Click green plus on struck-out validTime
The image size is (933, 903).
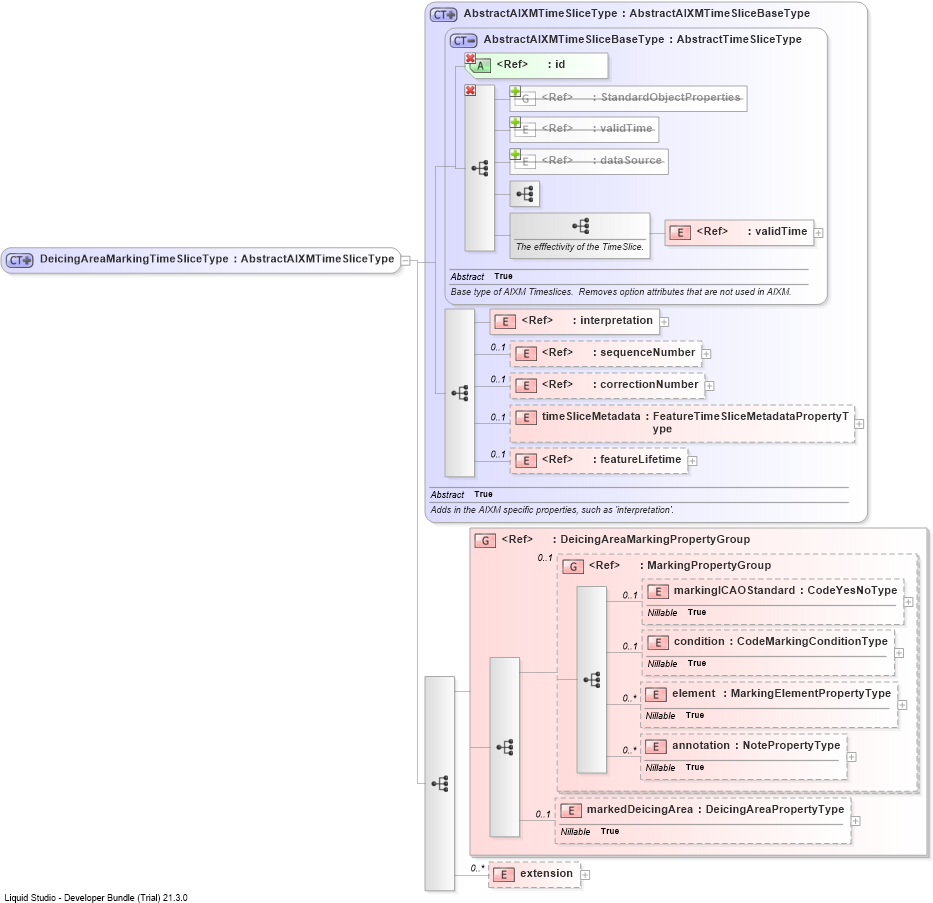tap(515, 122)
